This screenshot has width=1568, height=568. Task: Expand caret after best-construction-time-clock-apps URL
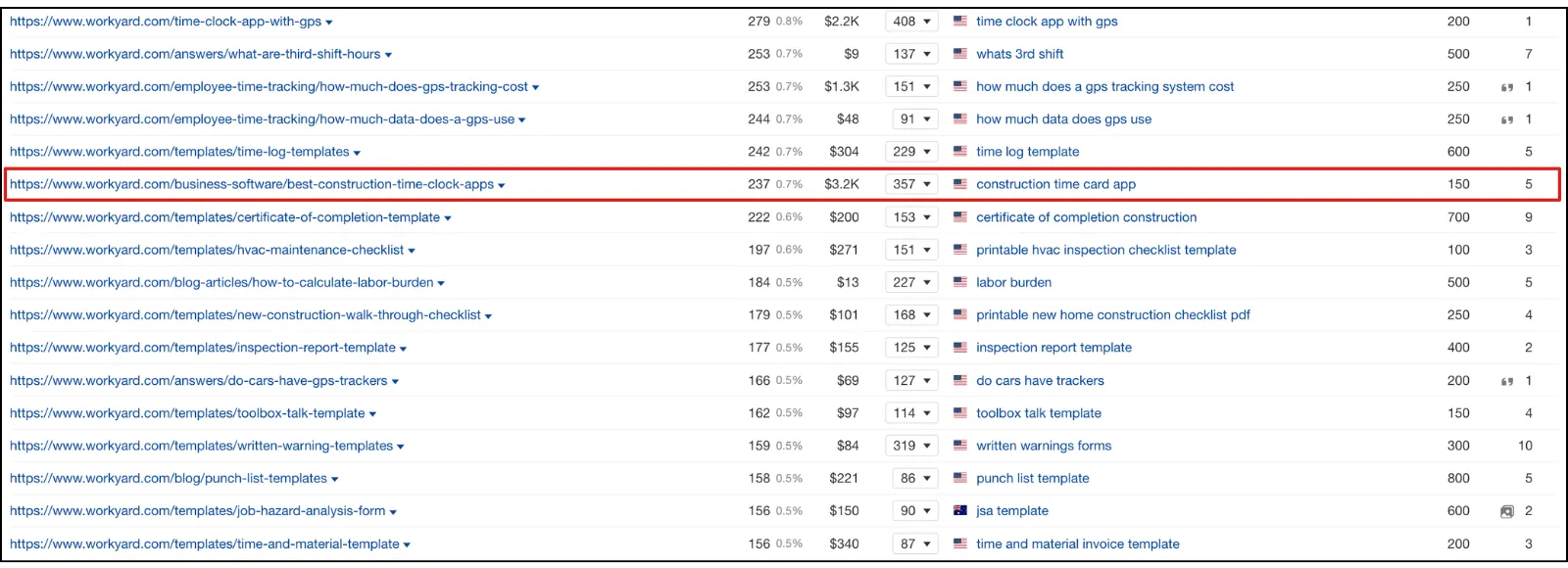(502, 185)
